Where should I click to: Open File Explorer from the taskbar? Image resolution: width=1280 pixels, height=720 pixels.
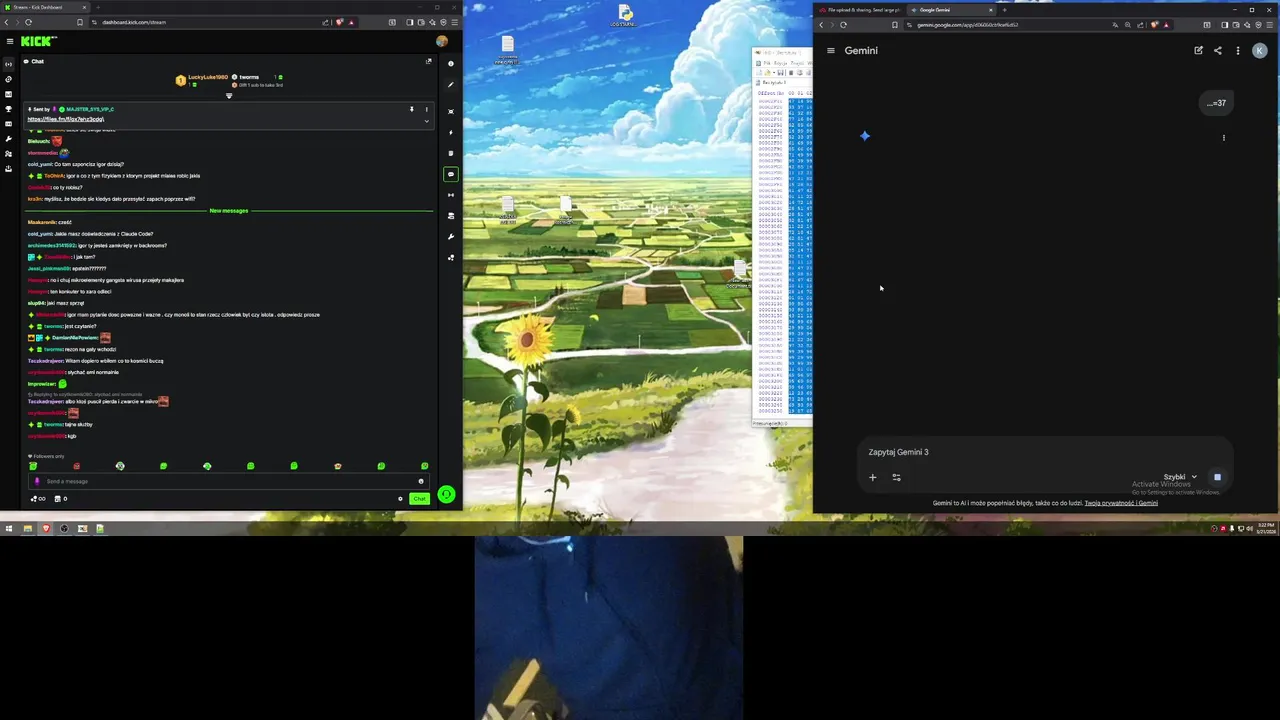[x=28, y=528]
